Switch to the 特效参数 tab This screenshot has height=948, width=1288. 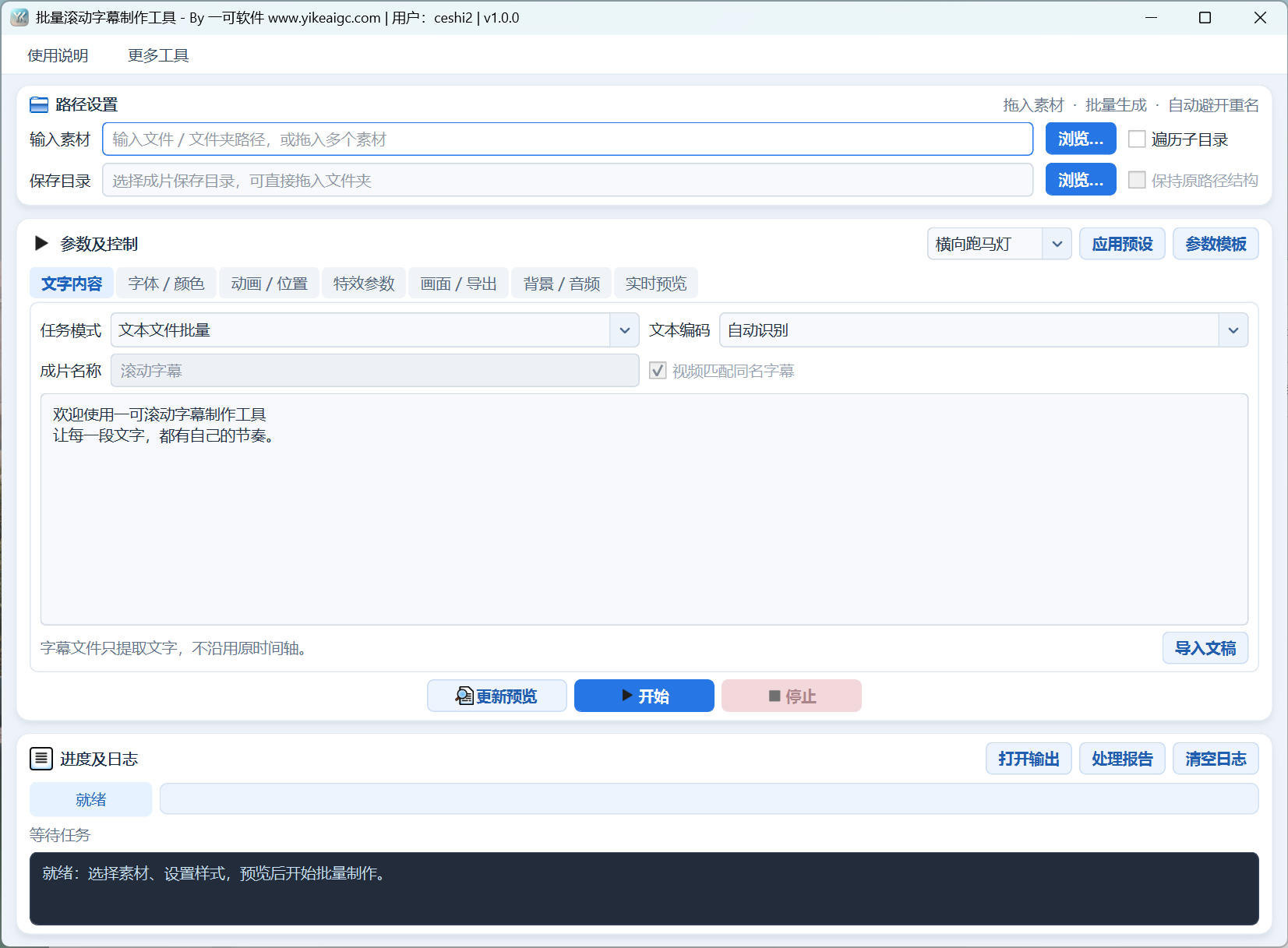pos(364,284)
